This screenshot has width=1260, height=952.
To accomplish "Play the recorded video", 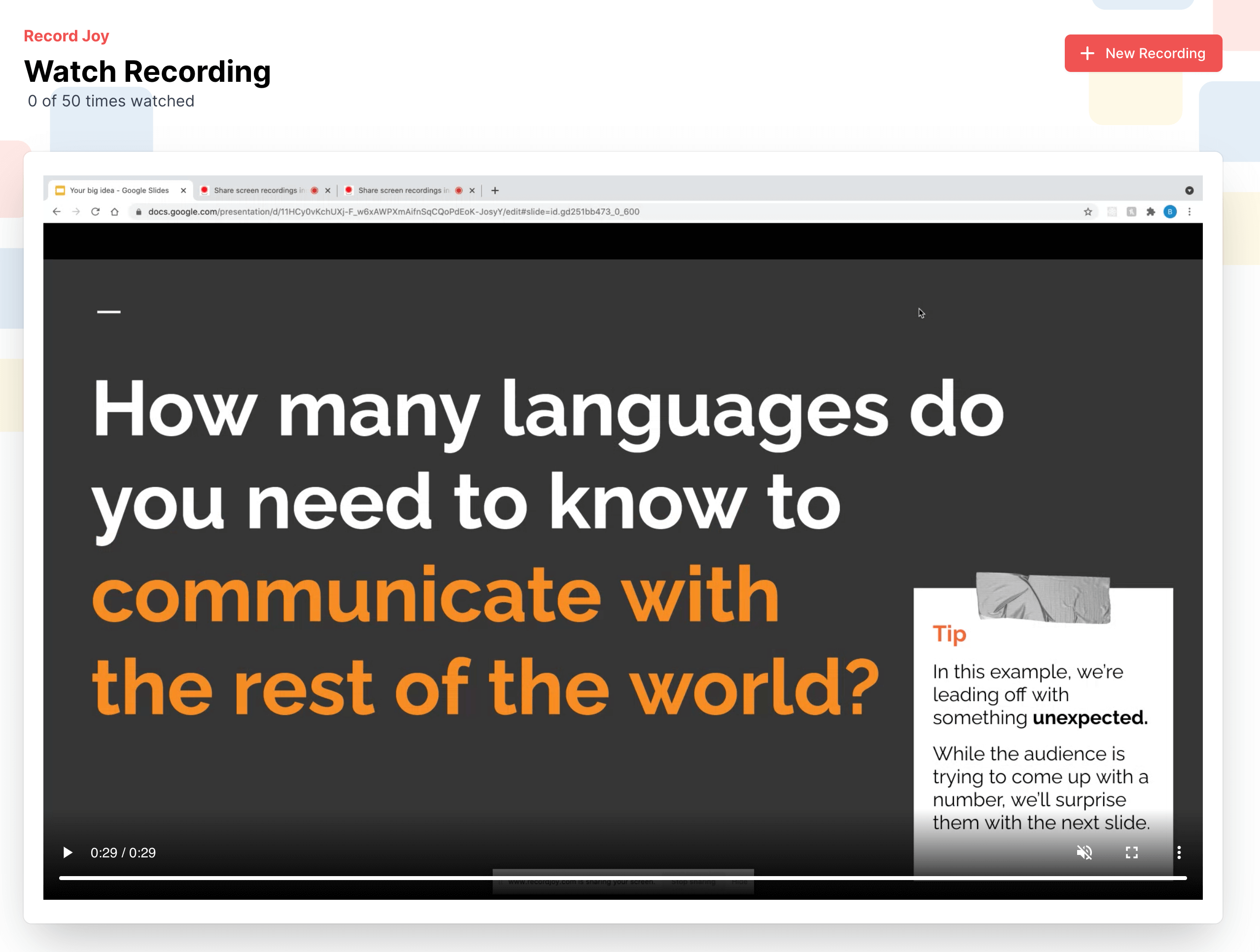I will click(67, 852).
